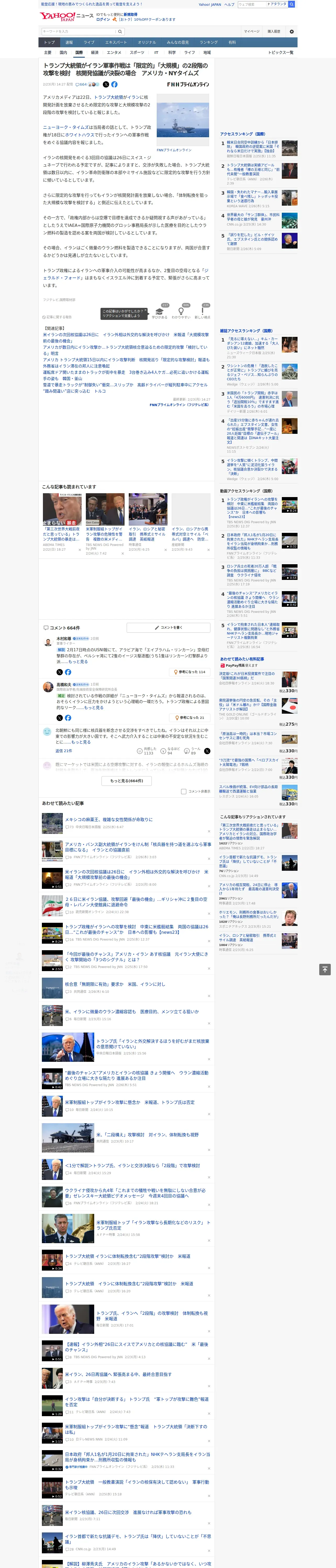The image size is (336, 1568).
Task: Share 高橋和夫 comment on X
Action: [60, 718]
